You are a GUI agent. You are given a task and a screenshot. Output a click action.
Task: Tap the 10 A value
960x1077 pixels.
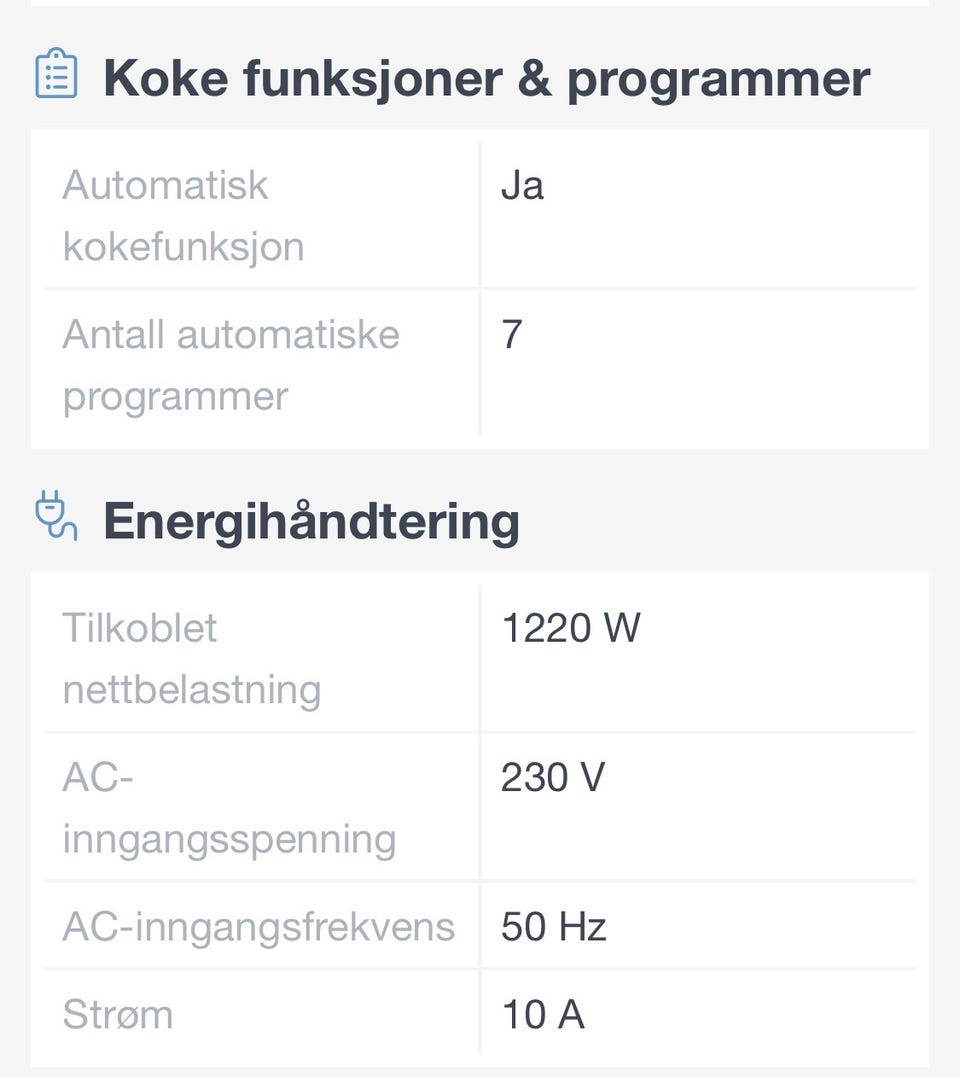(x=542, y=1014)
